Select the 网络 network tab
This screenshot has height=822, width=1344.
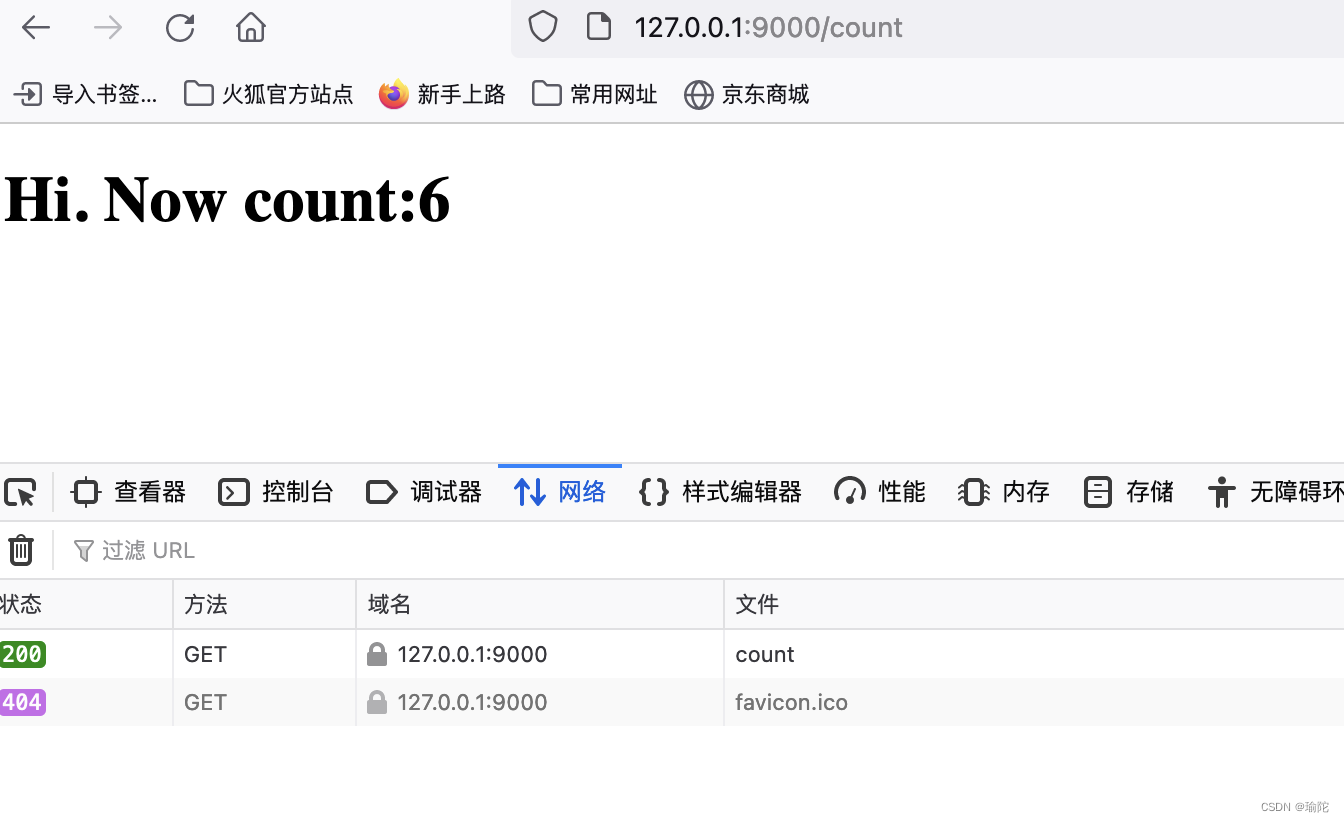pos(560,492)
